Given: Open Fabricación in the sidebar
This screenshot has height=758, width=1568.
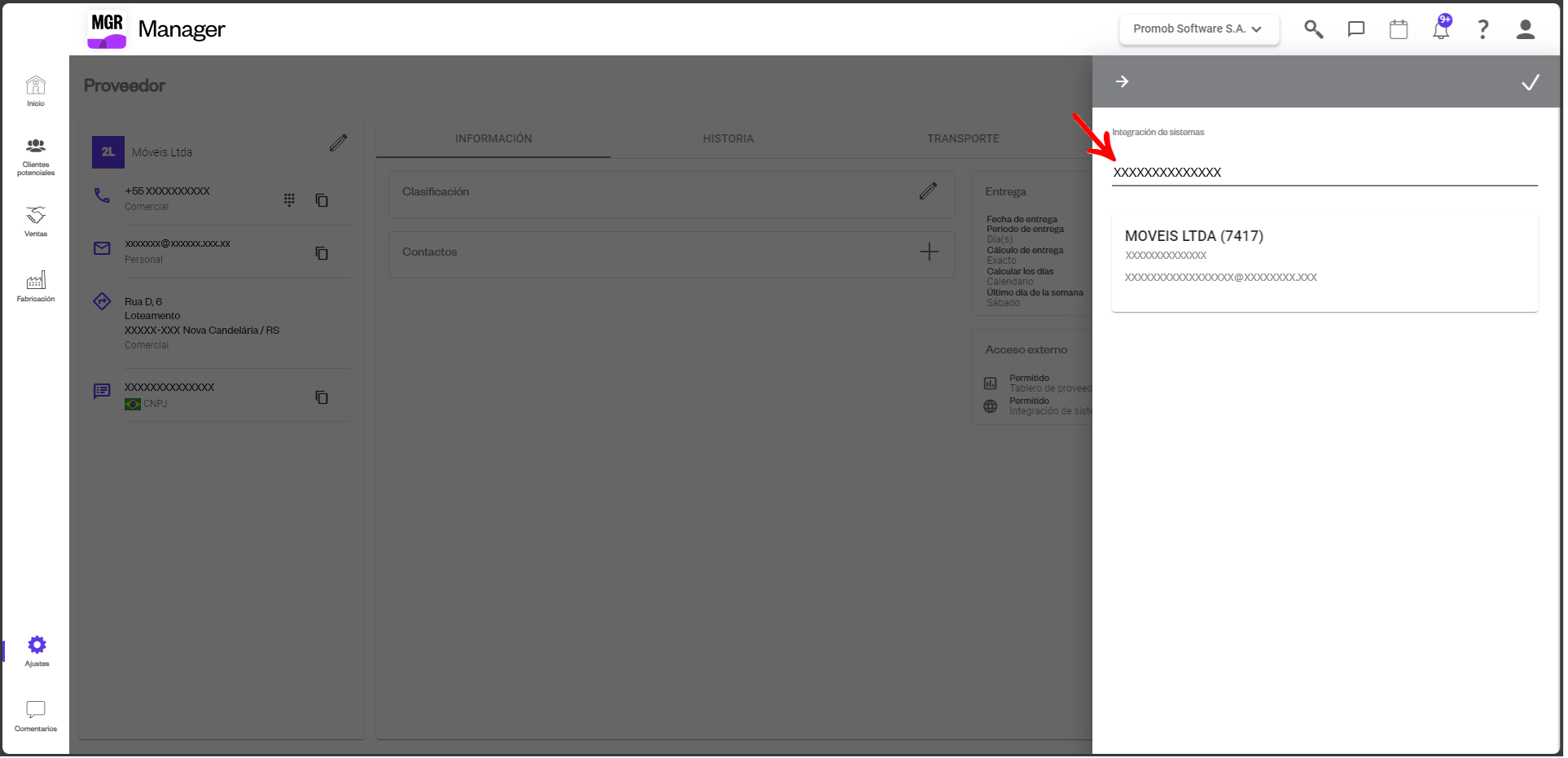Looking at the screenshot, I should [x=36, y=287].
